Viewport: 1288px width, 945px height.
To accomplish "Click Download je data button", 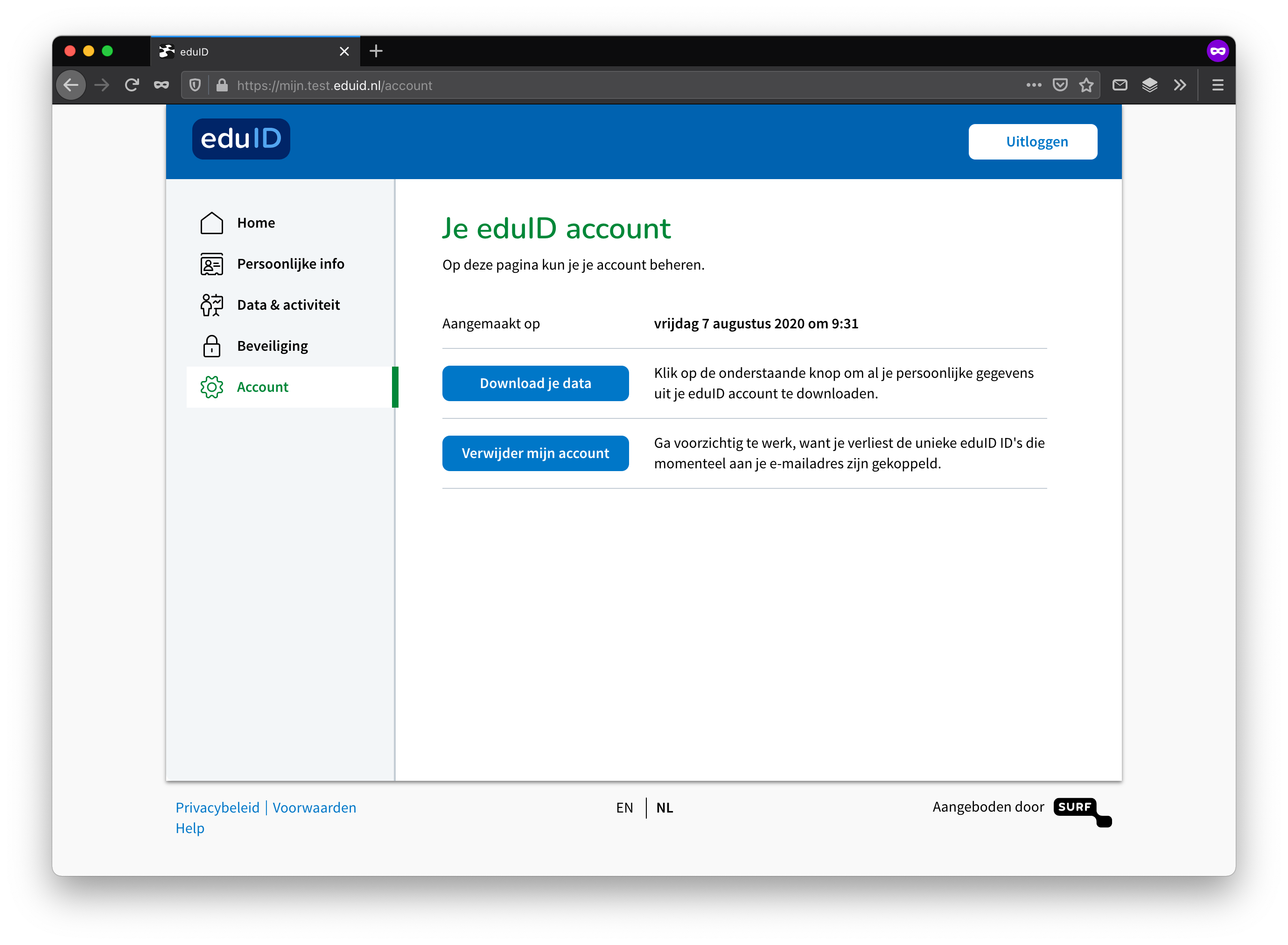I will click(536, 383).
